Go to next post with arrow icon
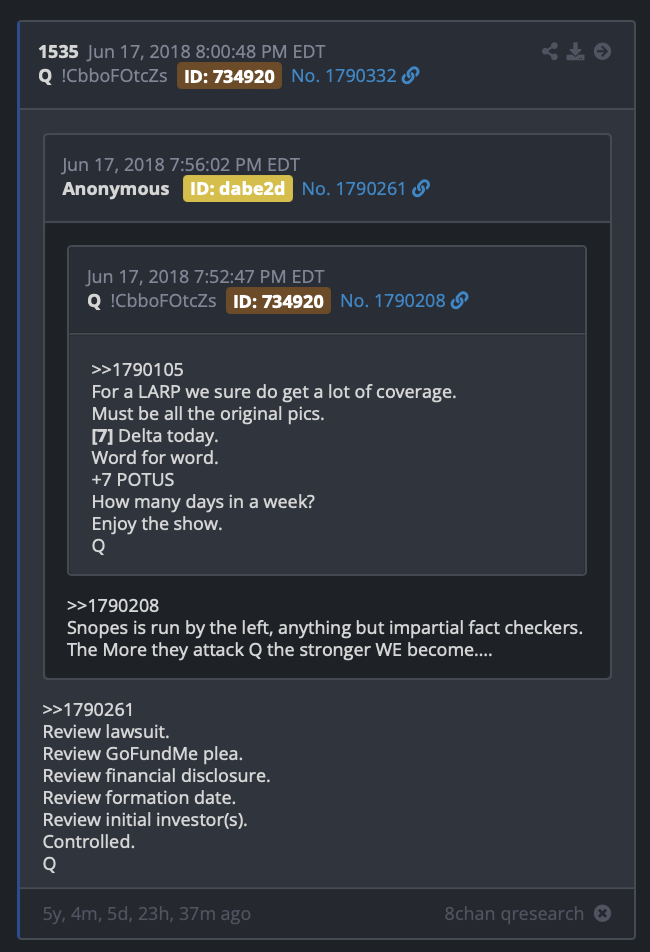The width and height of the screenshot is (650, 952). 602,51
